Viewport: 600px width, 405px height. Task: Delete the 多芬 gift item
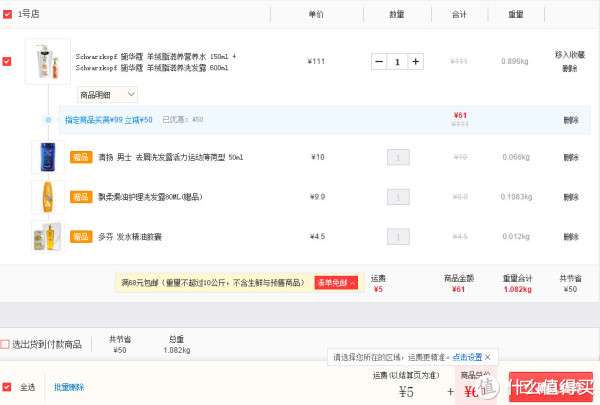tap(571, 237)
